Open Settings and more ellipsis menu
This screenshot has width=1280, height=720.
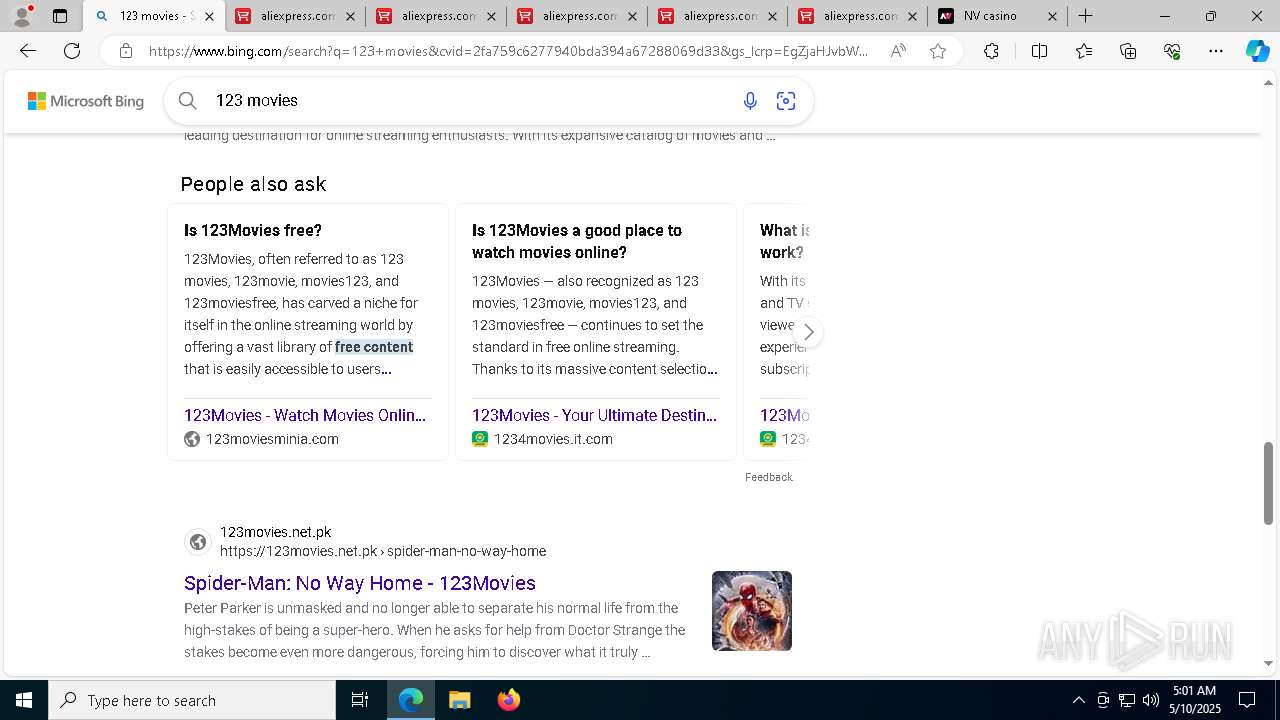[1216, 51]
